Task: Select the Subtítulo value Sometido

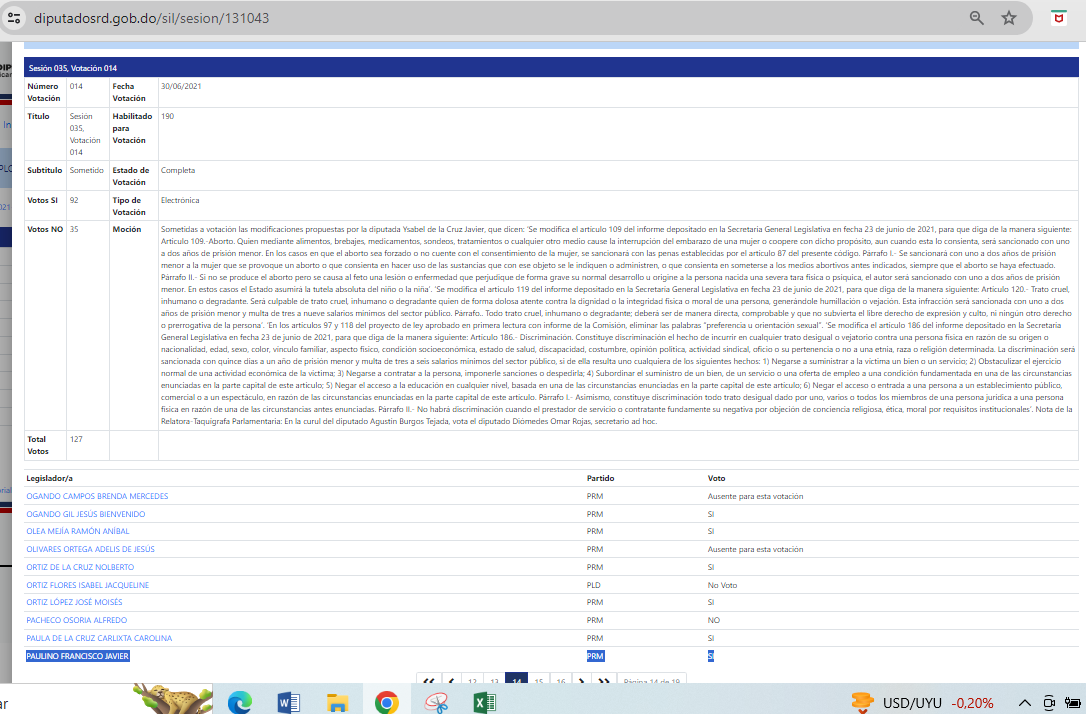Action: coord(87,170)
